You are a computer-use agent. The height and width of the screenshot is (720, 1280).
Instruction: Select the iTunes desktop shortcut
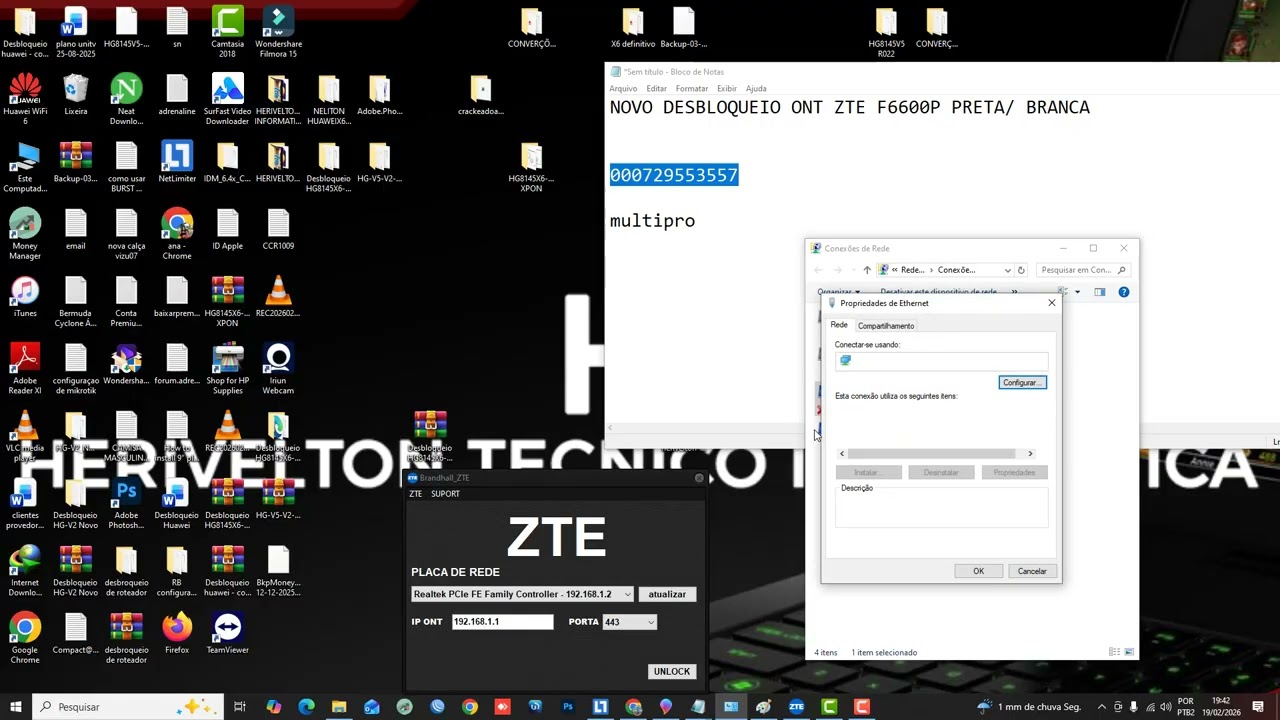[25, 296]
